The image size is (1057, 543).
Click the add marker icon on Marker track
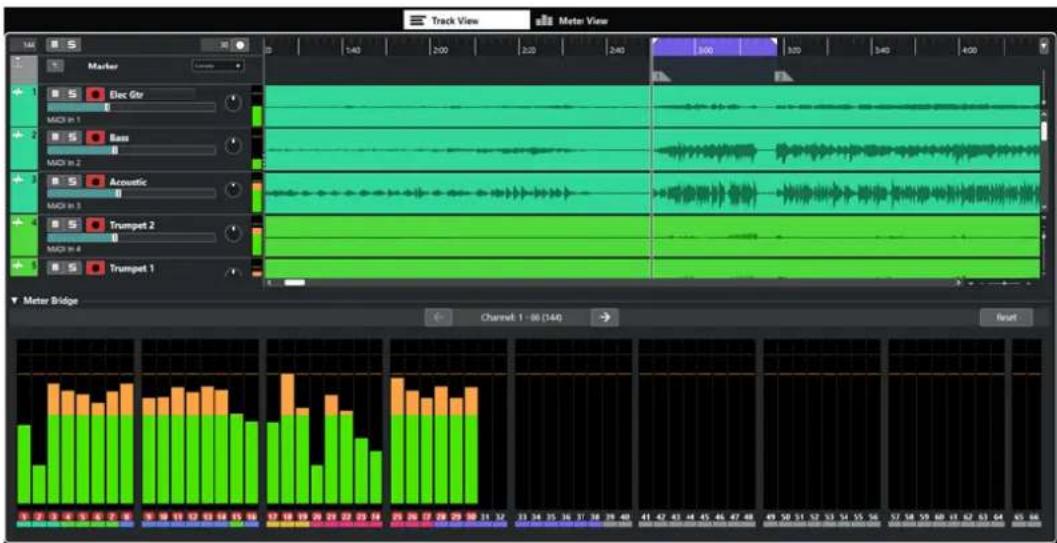point(57,66)
